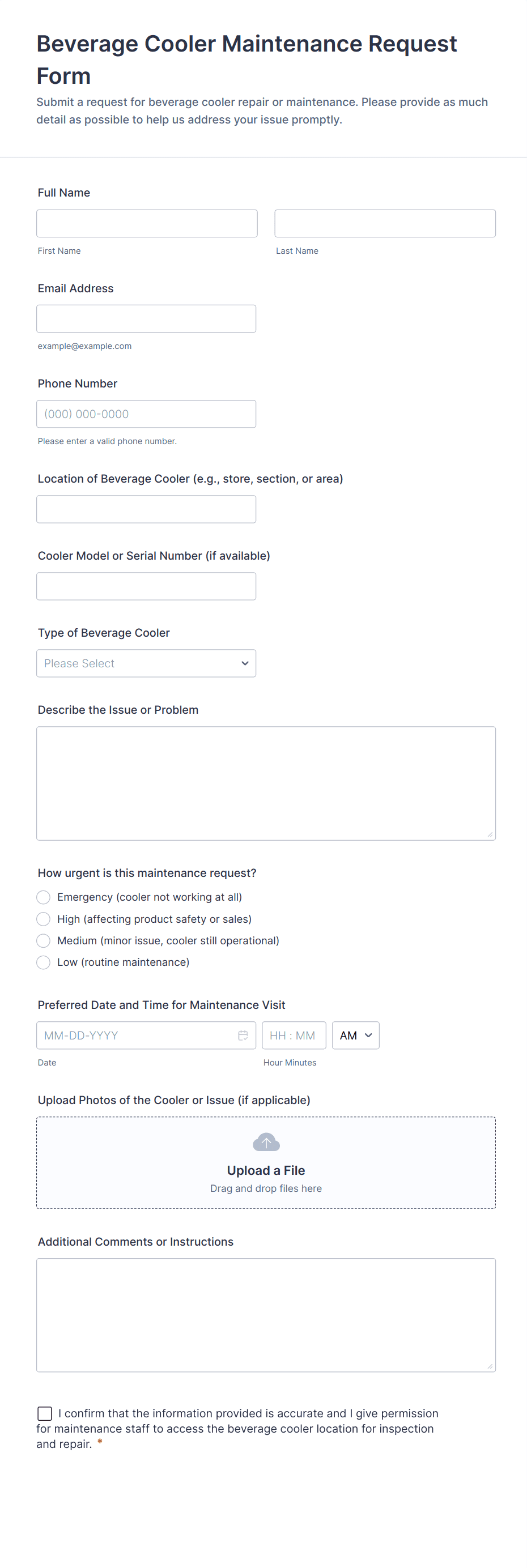Screen dimensions: 527x1568
Task: Focus the Email Address input
Action: [146, 319]
